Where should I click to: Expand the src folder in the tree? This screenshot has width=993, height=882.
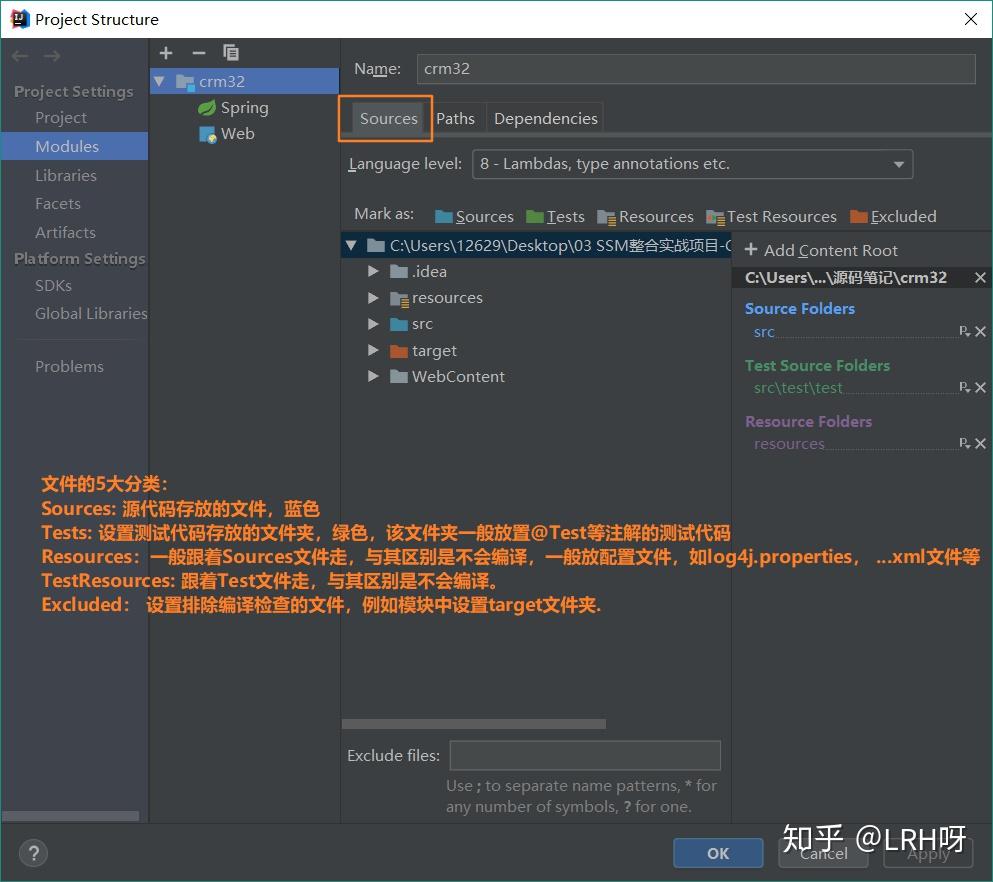(373, 323)
